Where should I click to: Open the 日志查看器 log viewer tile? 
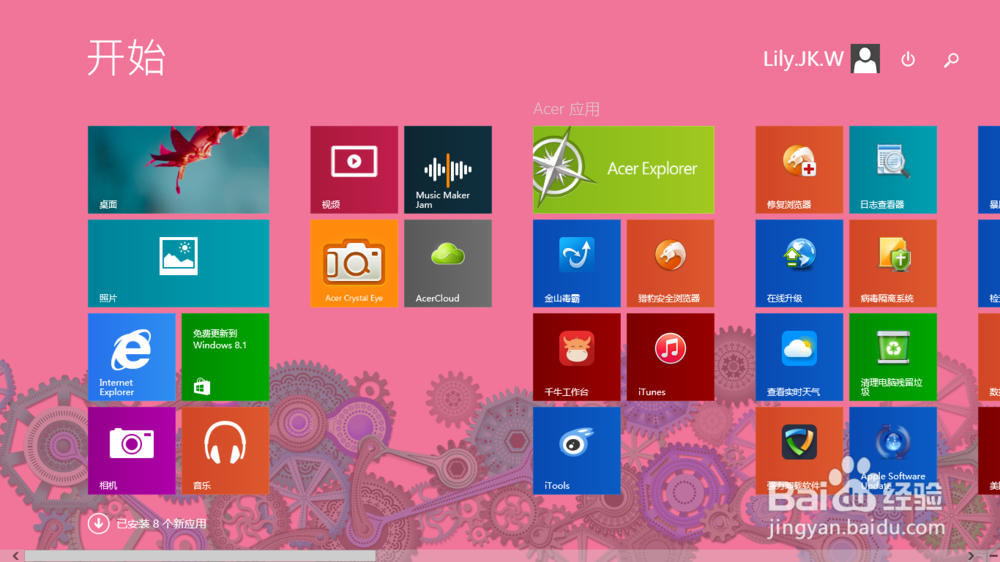click(893, 170)
